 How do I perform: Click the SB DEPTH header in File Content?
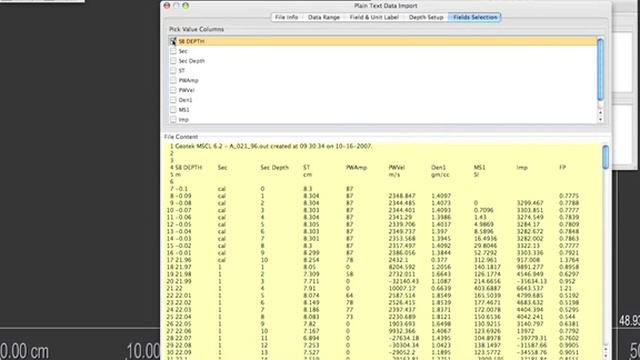189,168
